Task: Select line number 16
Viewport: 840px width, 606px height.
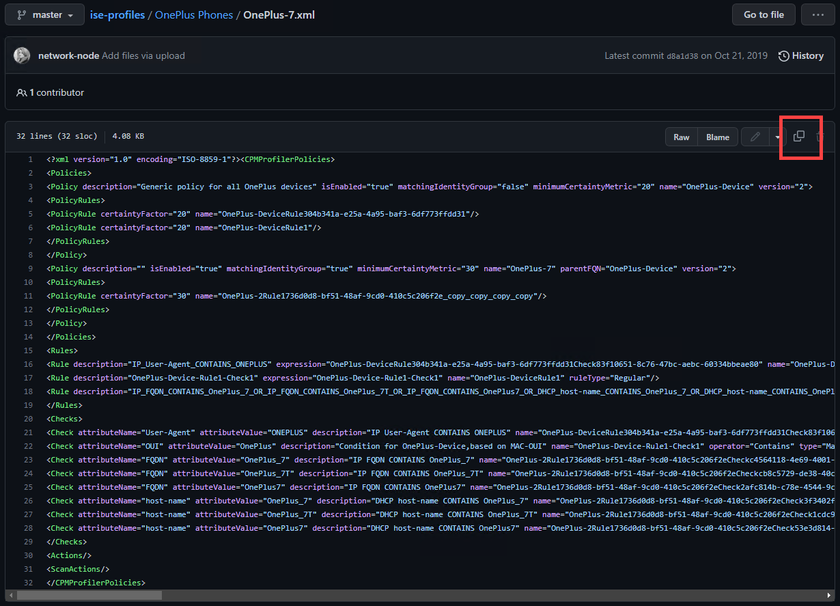Action: pyautogui.click(x=28, y=364)
